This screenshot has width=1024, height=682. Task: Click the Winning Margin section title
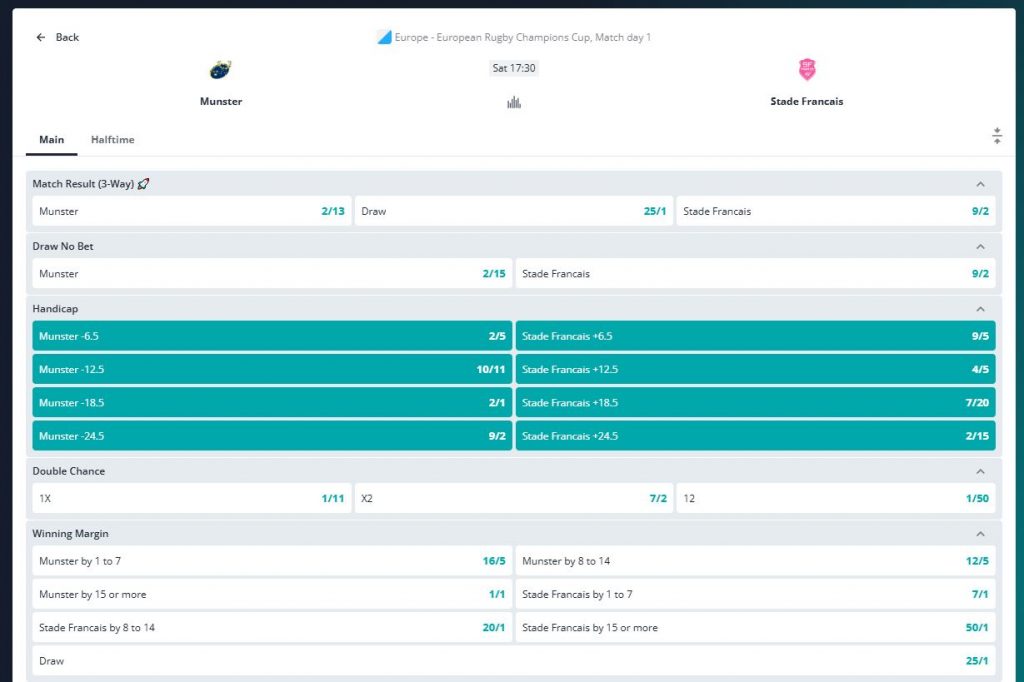(71, 534)
